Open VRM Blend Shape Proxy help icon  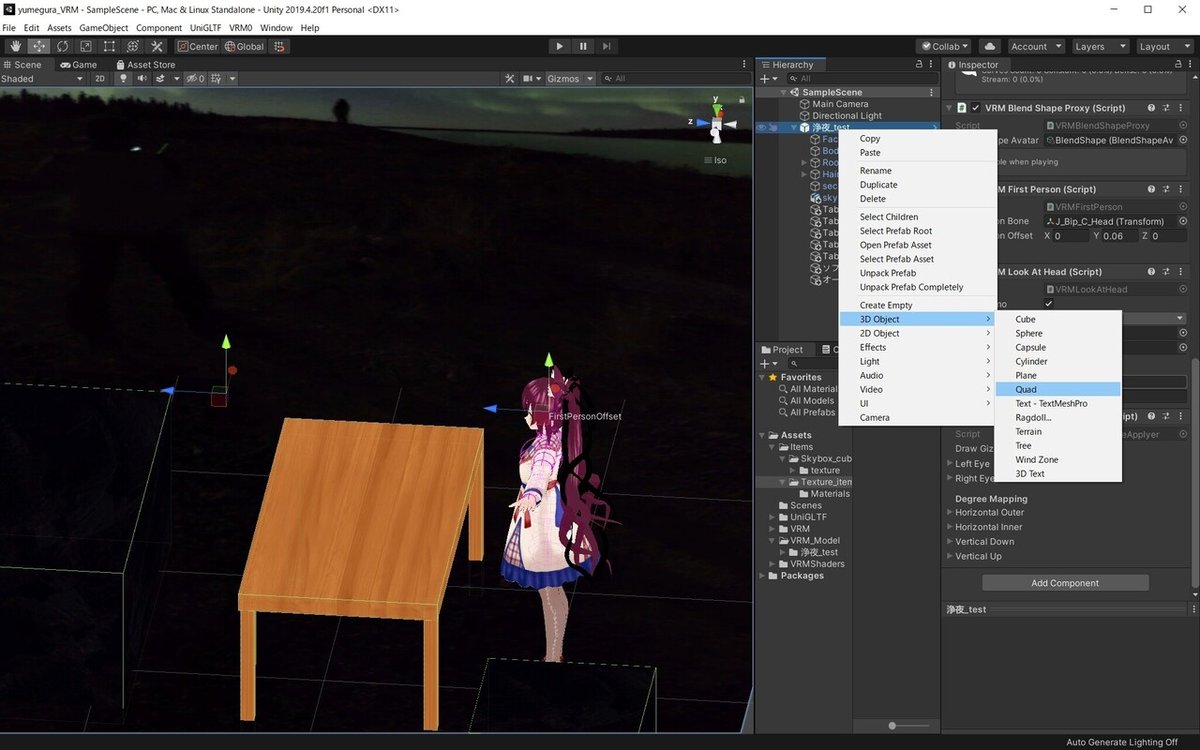pos(1151,108)
